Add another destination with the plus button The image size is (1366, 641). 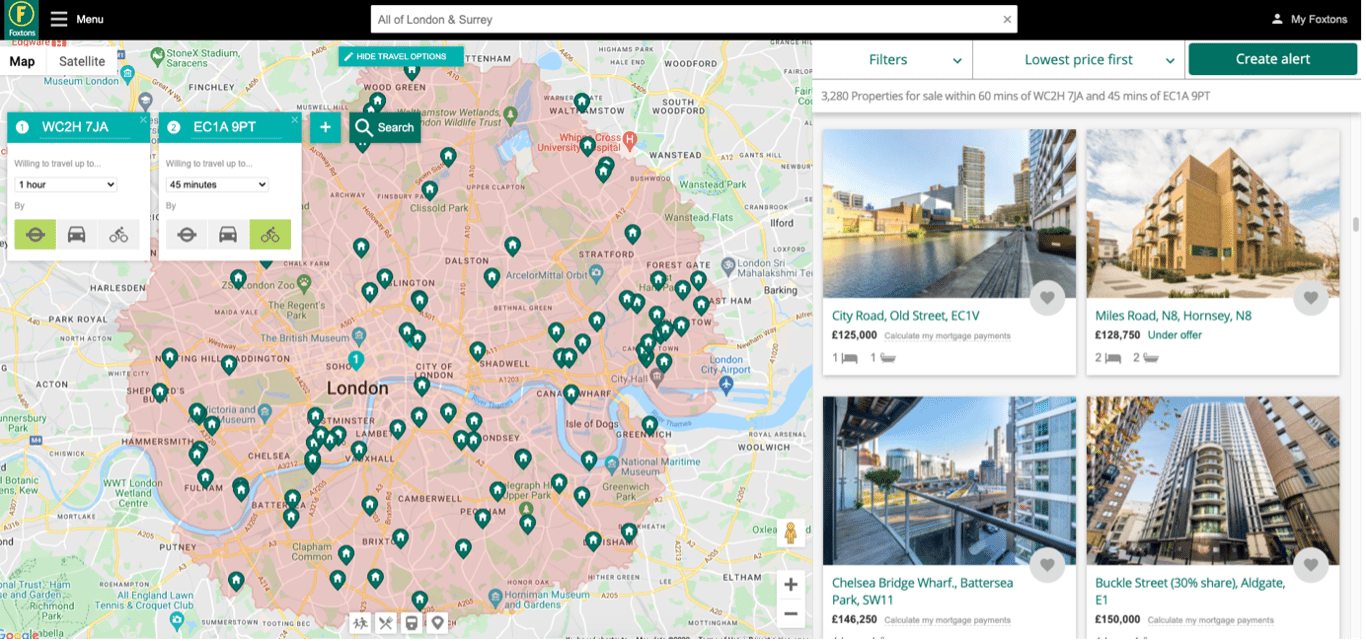[325, 127]
